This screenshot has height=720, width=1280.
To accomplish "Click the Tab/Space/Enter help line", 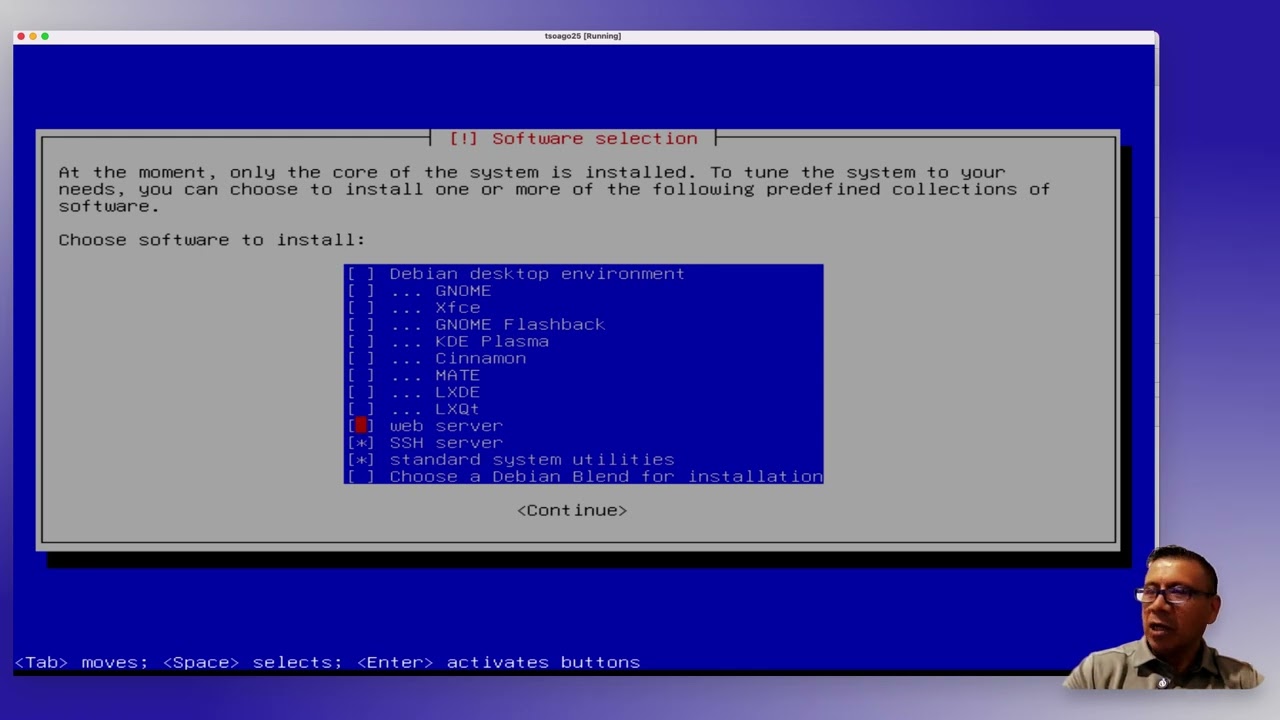I will pos(327,662).
